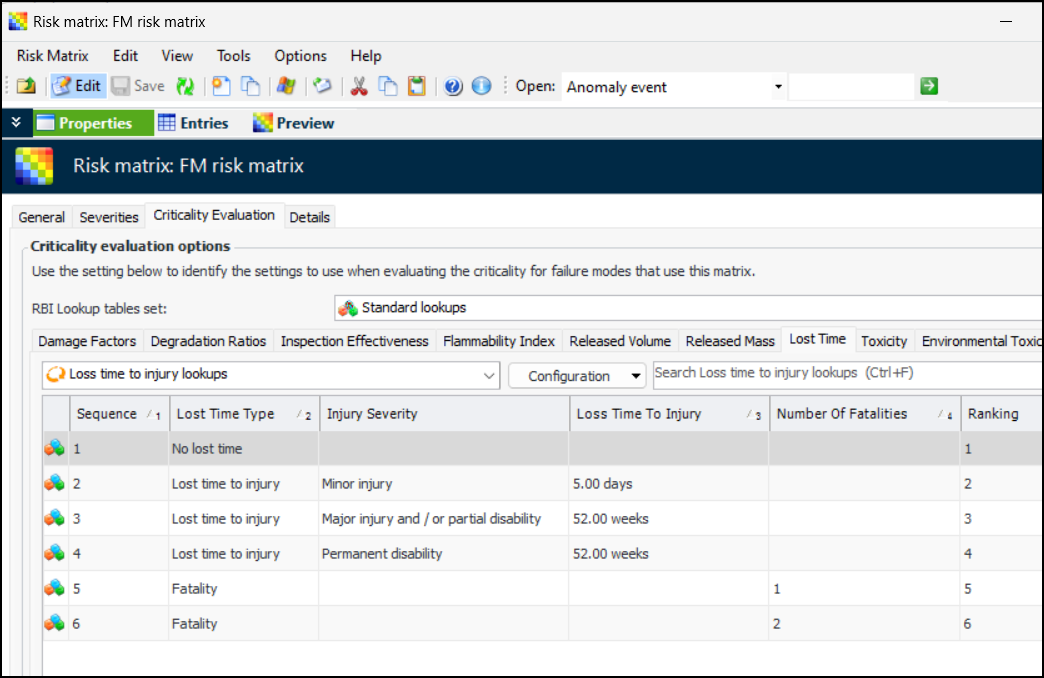The height and width of the screenshot is (678, 1044).
Task: Toggle Edit mode in the toolbar
Action: 77,86
